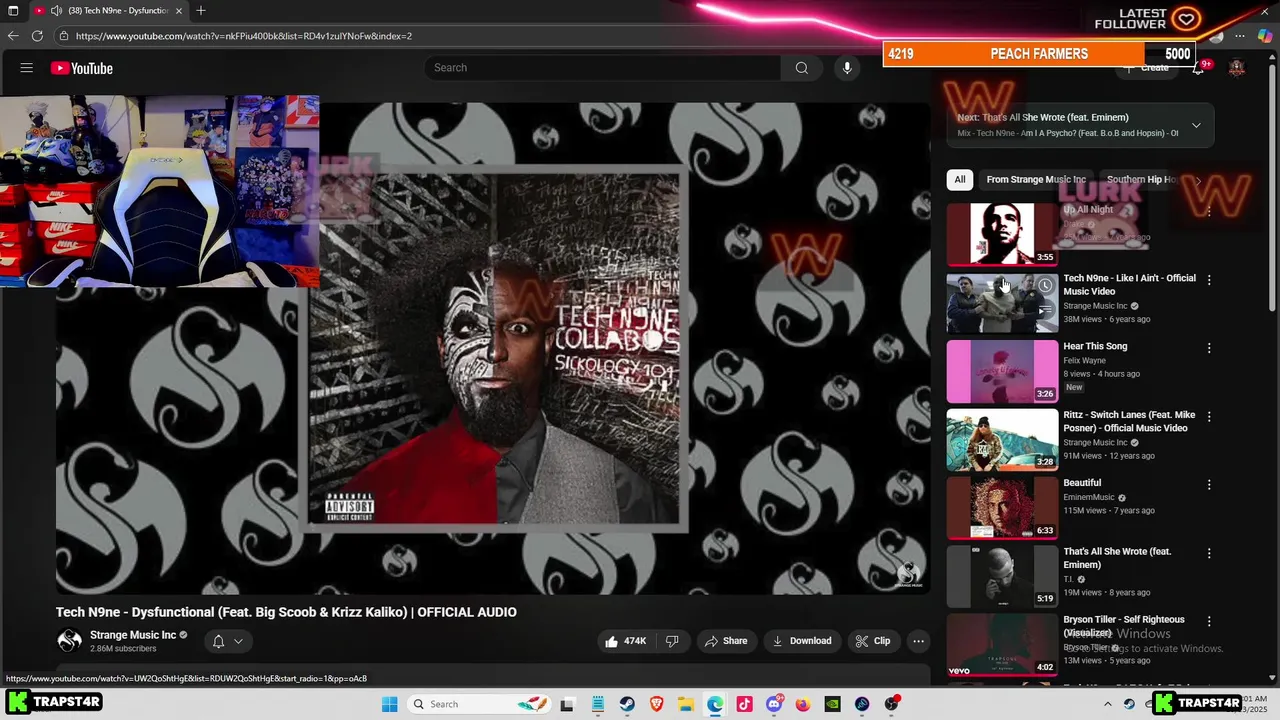
Task: Open options for Hear This Song video
Action: click(1209, 348)
